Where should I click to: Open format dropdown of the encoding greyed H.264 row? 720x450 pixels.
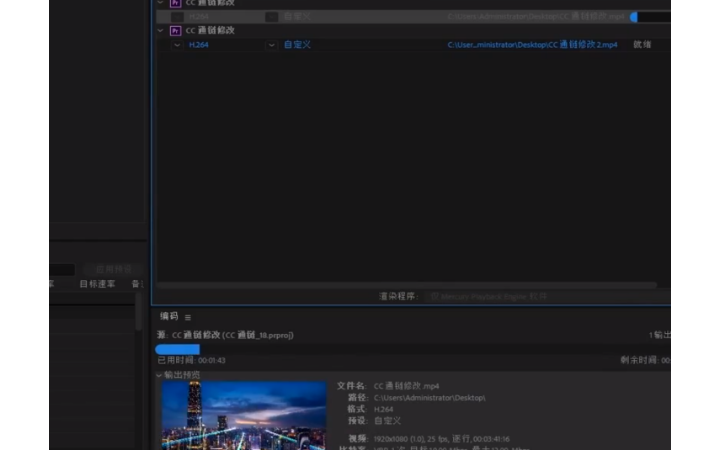177,17
